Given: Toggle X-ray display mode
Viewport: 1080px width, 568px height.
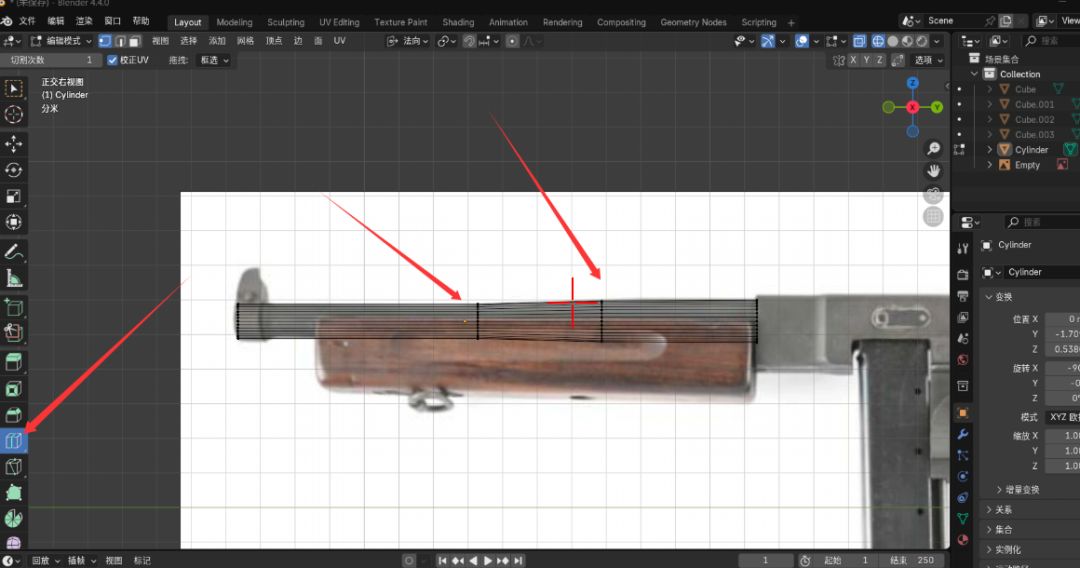Looking at the screenshot, I should [860, 41].
